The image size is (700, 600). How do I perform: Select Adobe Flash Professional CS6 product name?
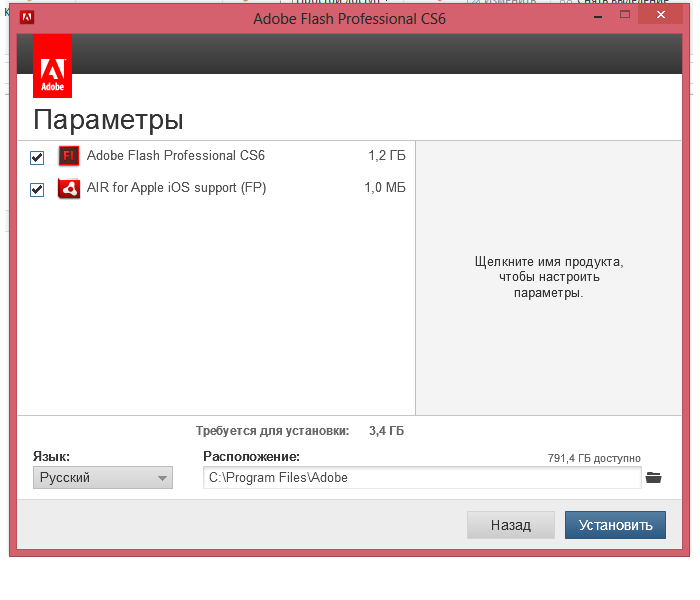pyautogui.click(x=175, y=155)
